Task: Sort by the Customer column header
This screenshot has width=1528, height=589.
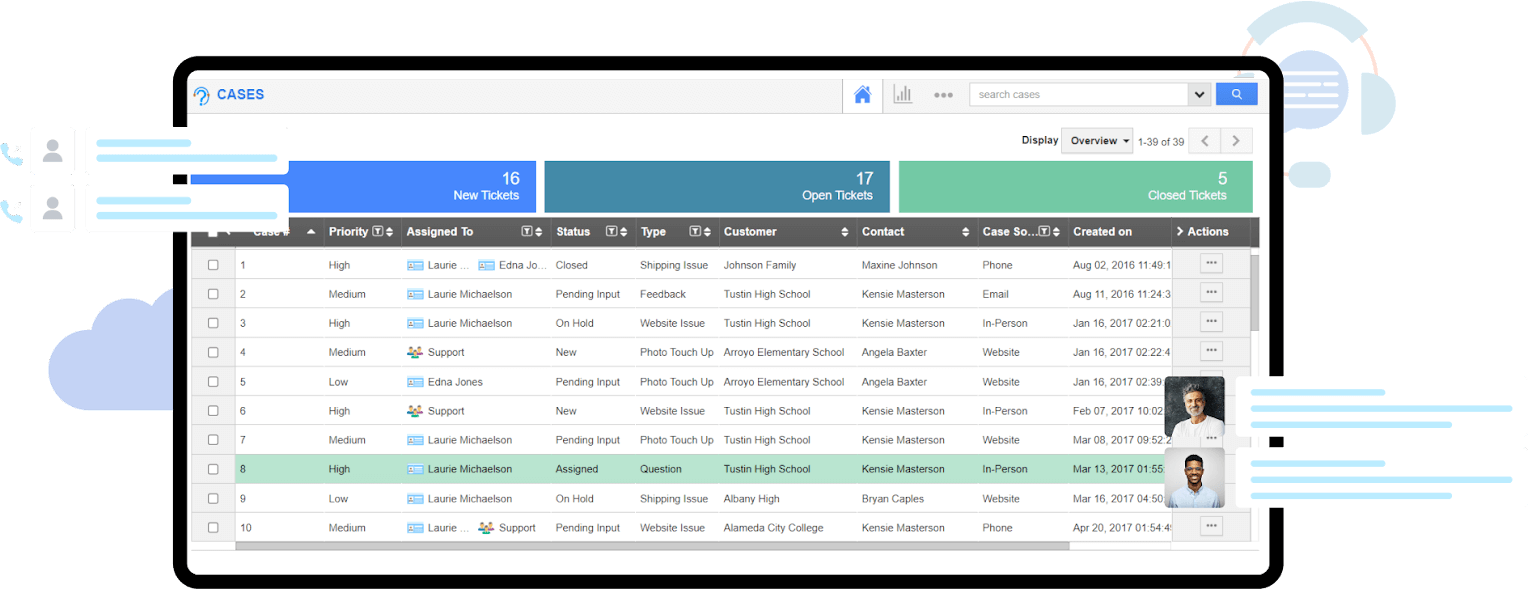Action: [x=750, y=232]
